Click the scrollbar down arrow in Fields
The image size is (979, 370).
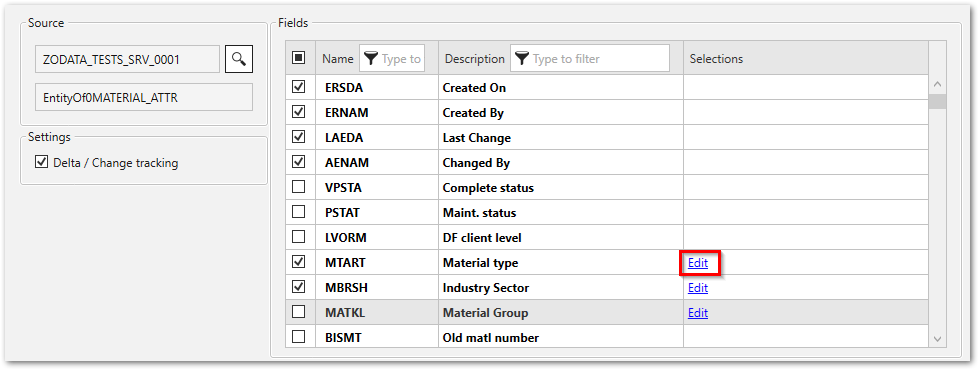(x=937, y=338)
